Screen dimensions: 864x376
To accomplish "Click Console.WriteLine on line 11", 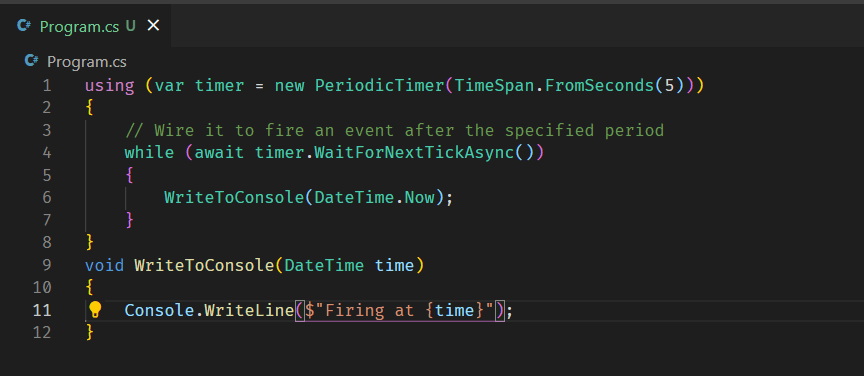I will click(x=209, y=310).
